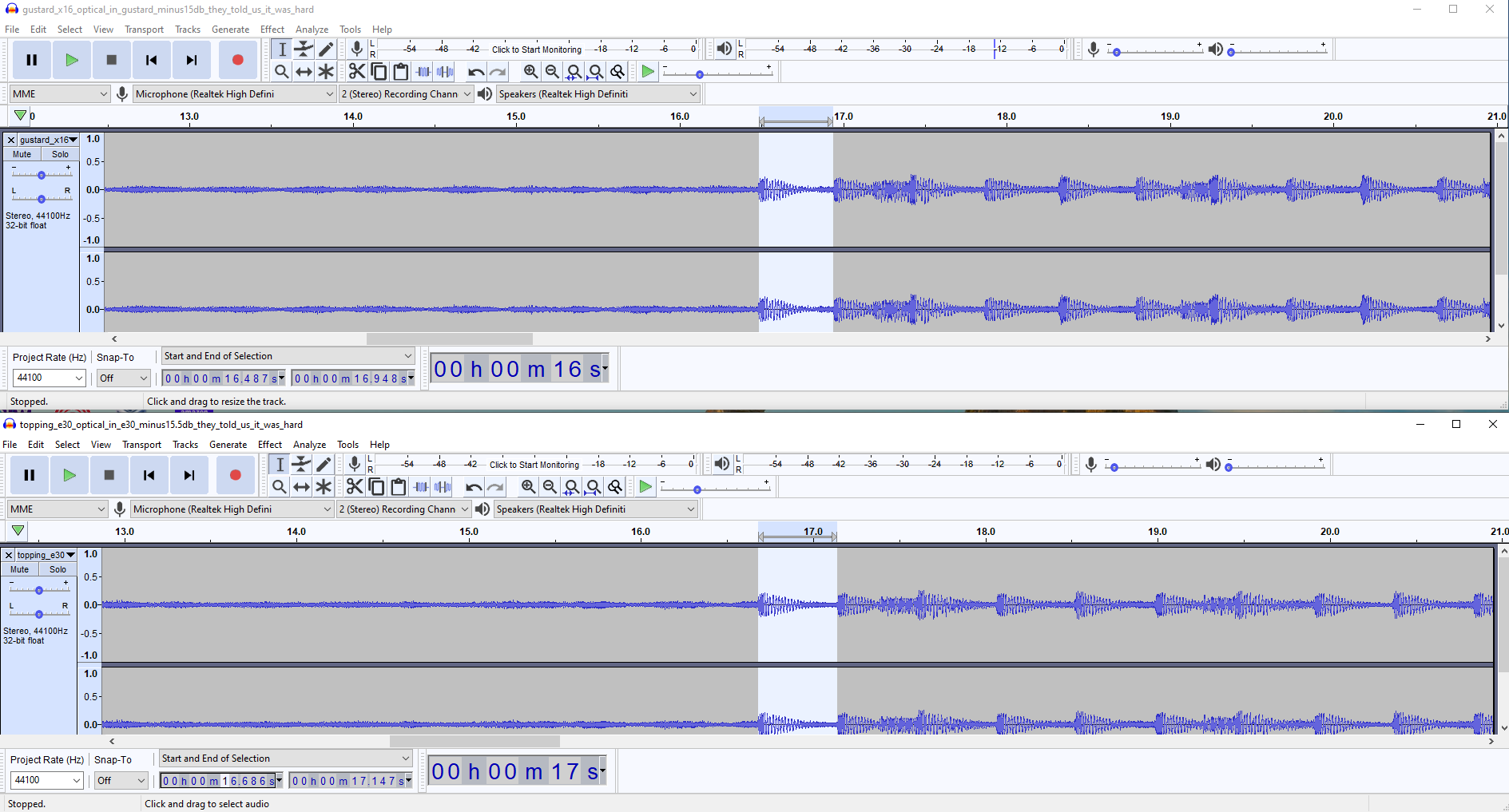Screen dimensions: 1509x812
Task: Click Stop in the gustard window
Action: [112, 60]
